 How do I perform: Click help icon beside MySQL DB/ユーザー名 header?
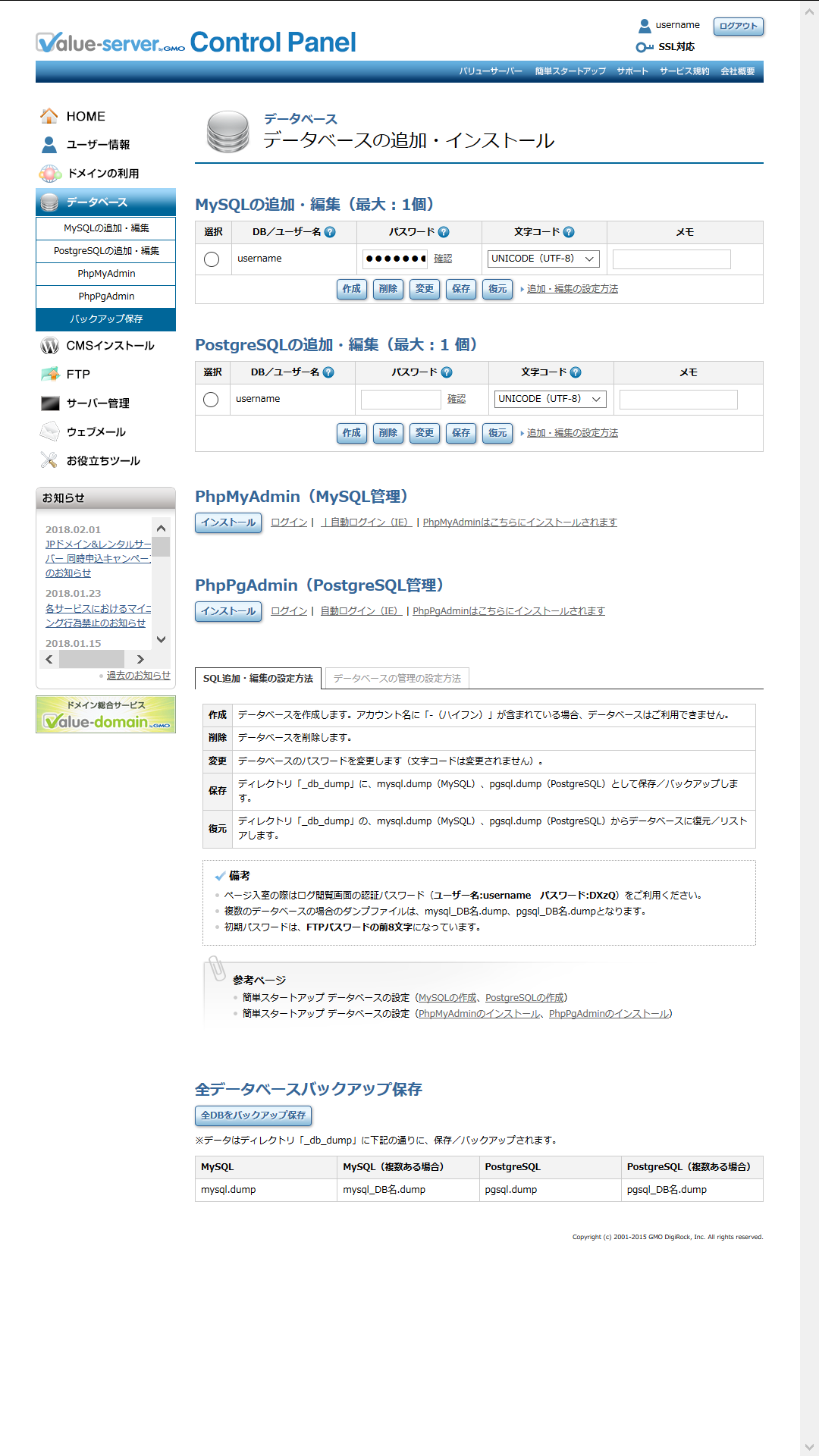[x=330, y=232]
